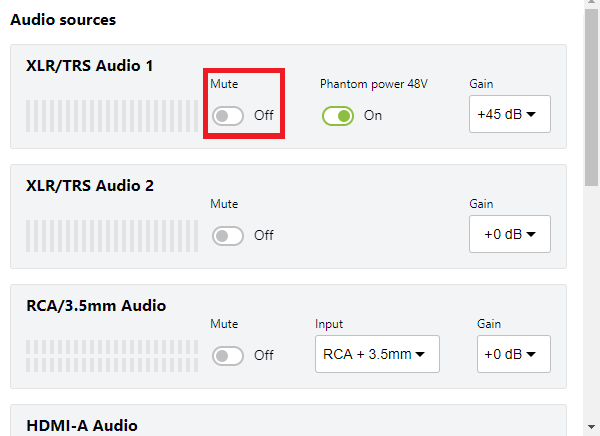This screenshot has height=436, width=600.
Task: Select the XLR/TRS Audio 1 heading
Action: click(90, 66)
